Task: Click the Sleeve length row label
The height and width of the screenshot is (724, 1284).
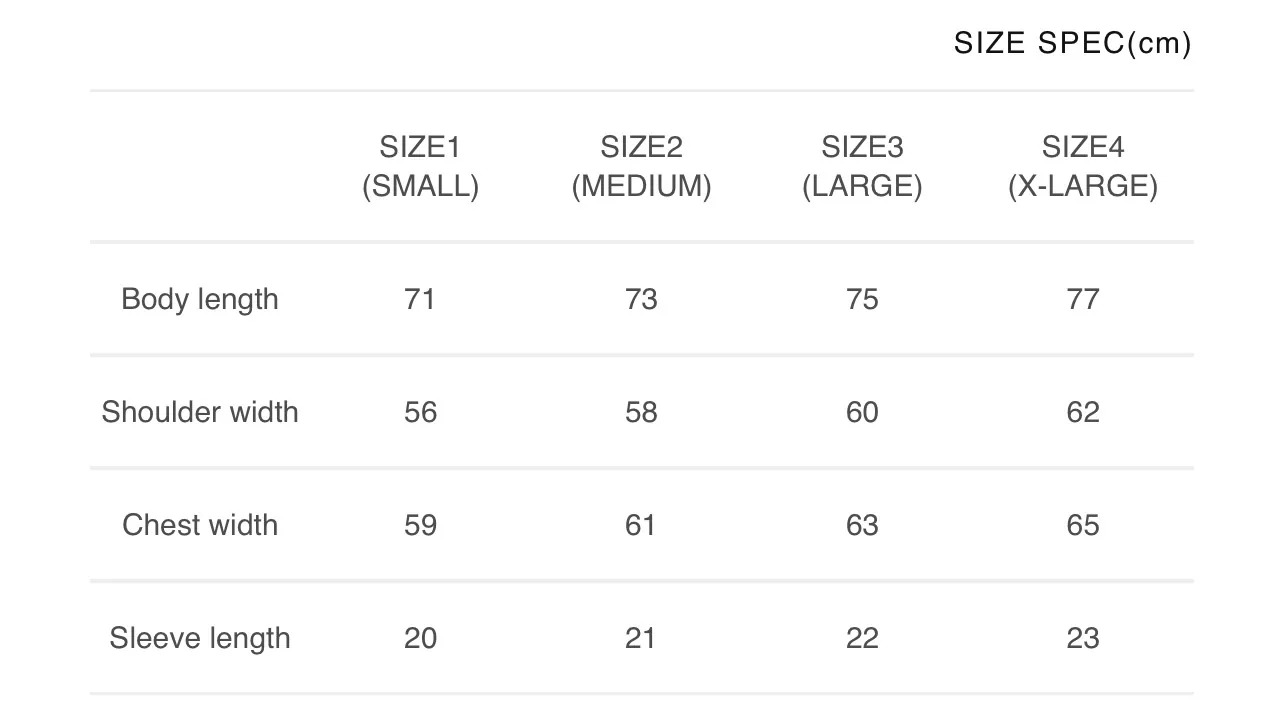Action: pyautogui.click(x=200, y=638)
